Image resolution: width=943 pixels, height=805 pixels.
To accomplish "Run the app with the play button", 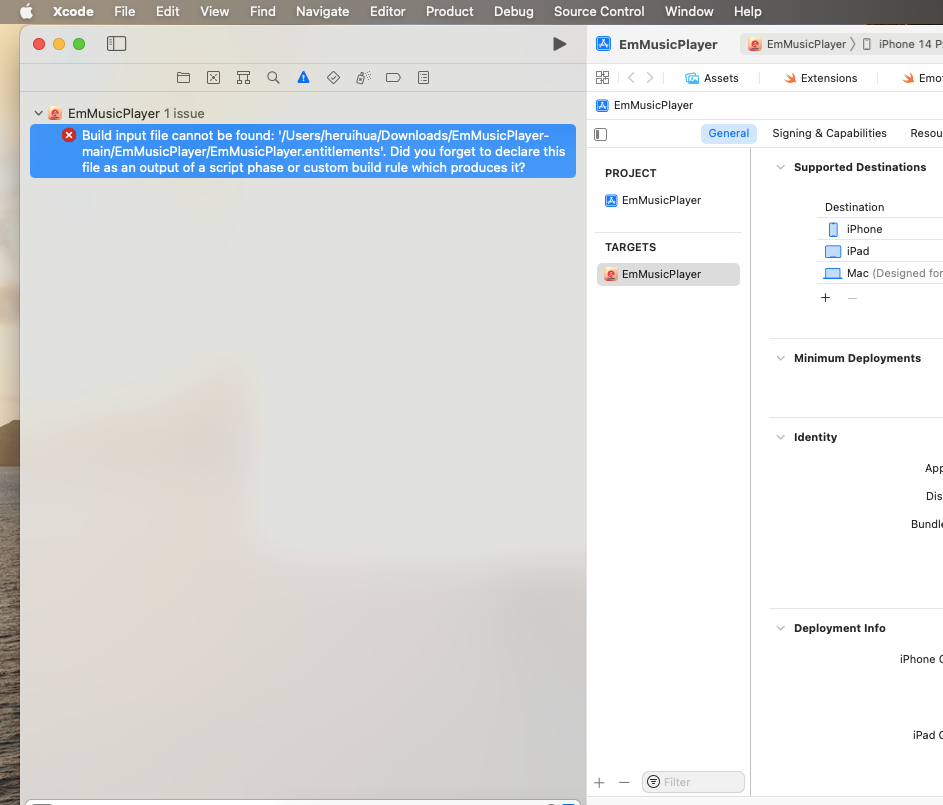I will [559, 43].
